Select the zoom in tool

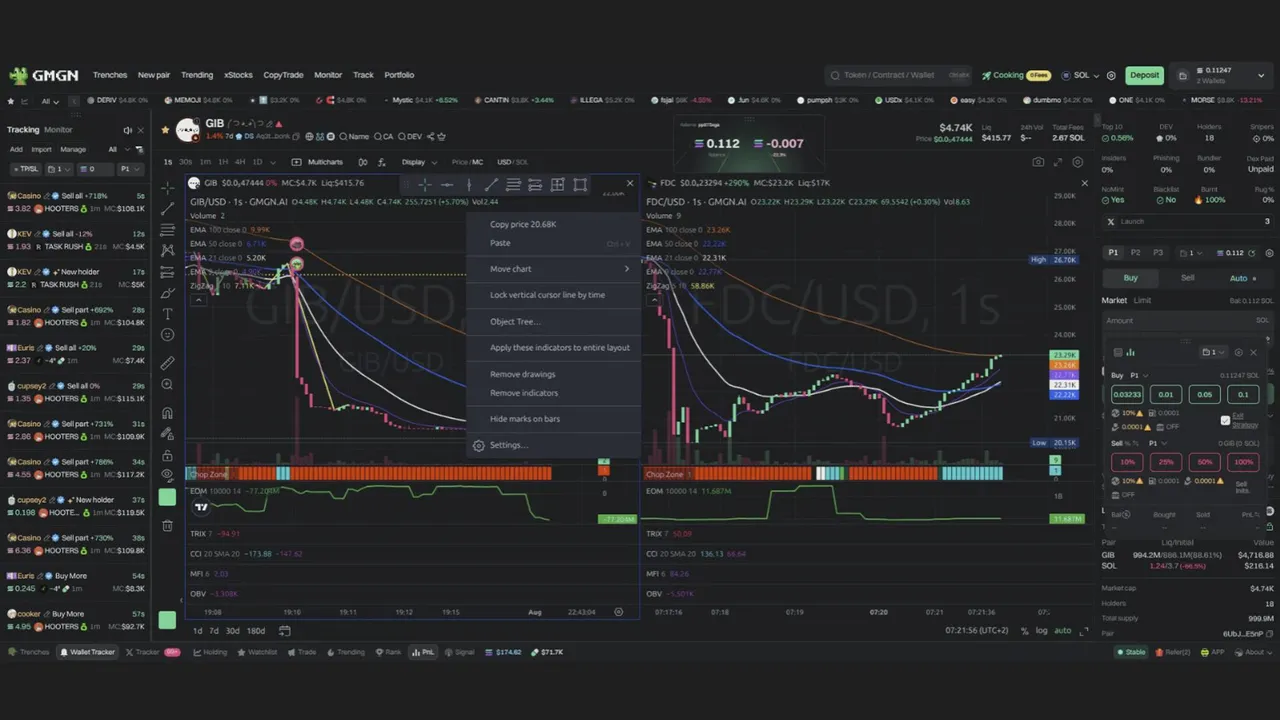pos(167,385)
